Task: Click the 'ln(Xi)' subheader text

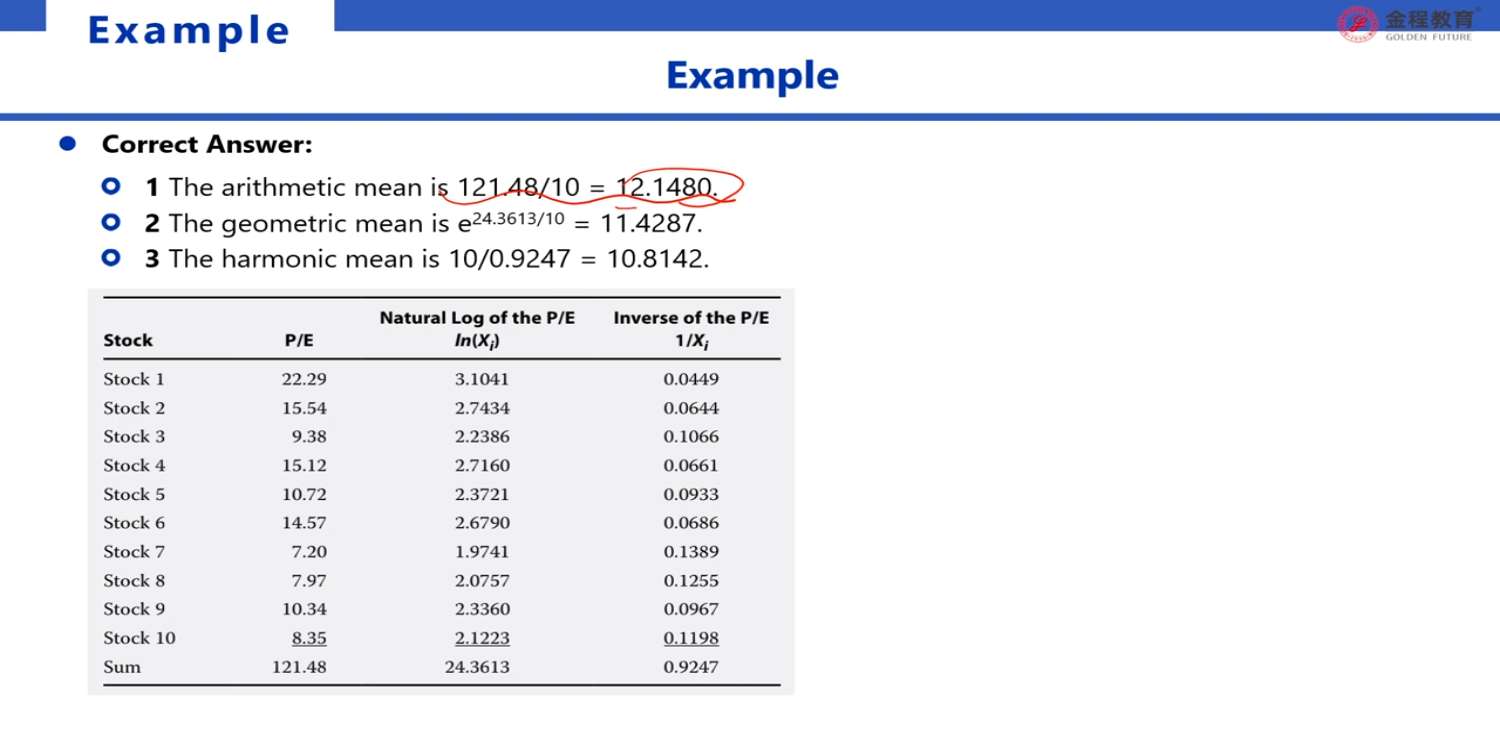Action: (x=477, y=341)
